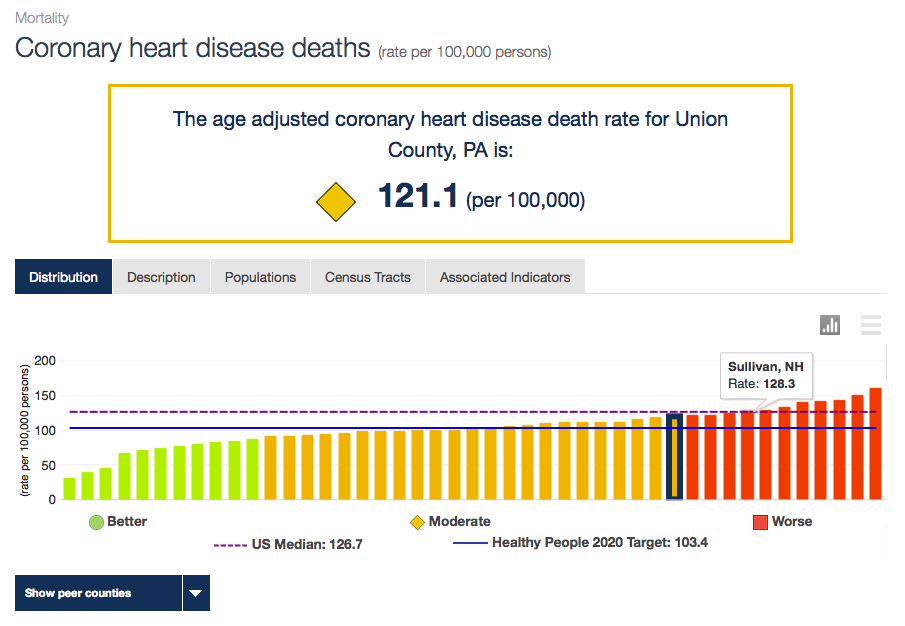Open the Mortality breadcrumb link
This screenshot has width=905, height=626.
pyautogui.click(x=41, y=17)
